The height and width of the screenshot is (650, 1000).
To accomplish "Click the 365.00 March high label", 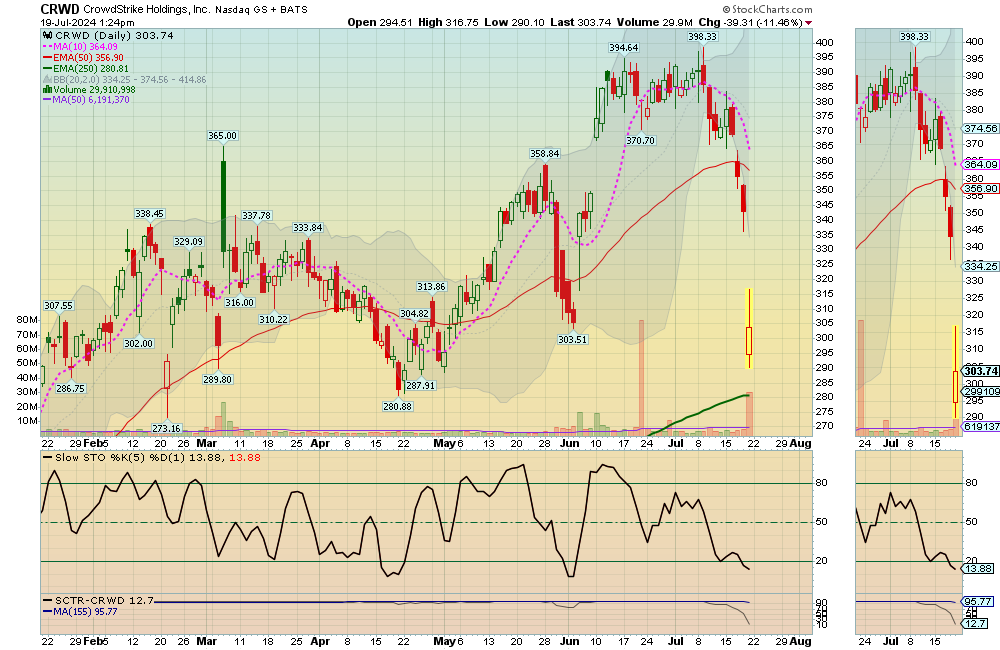I will click(222, 135).
